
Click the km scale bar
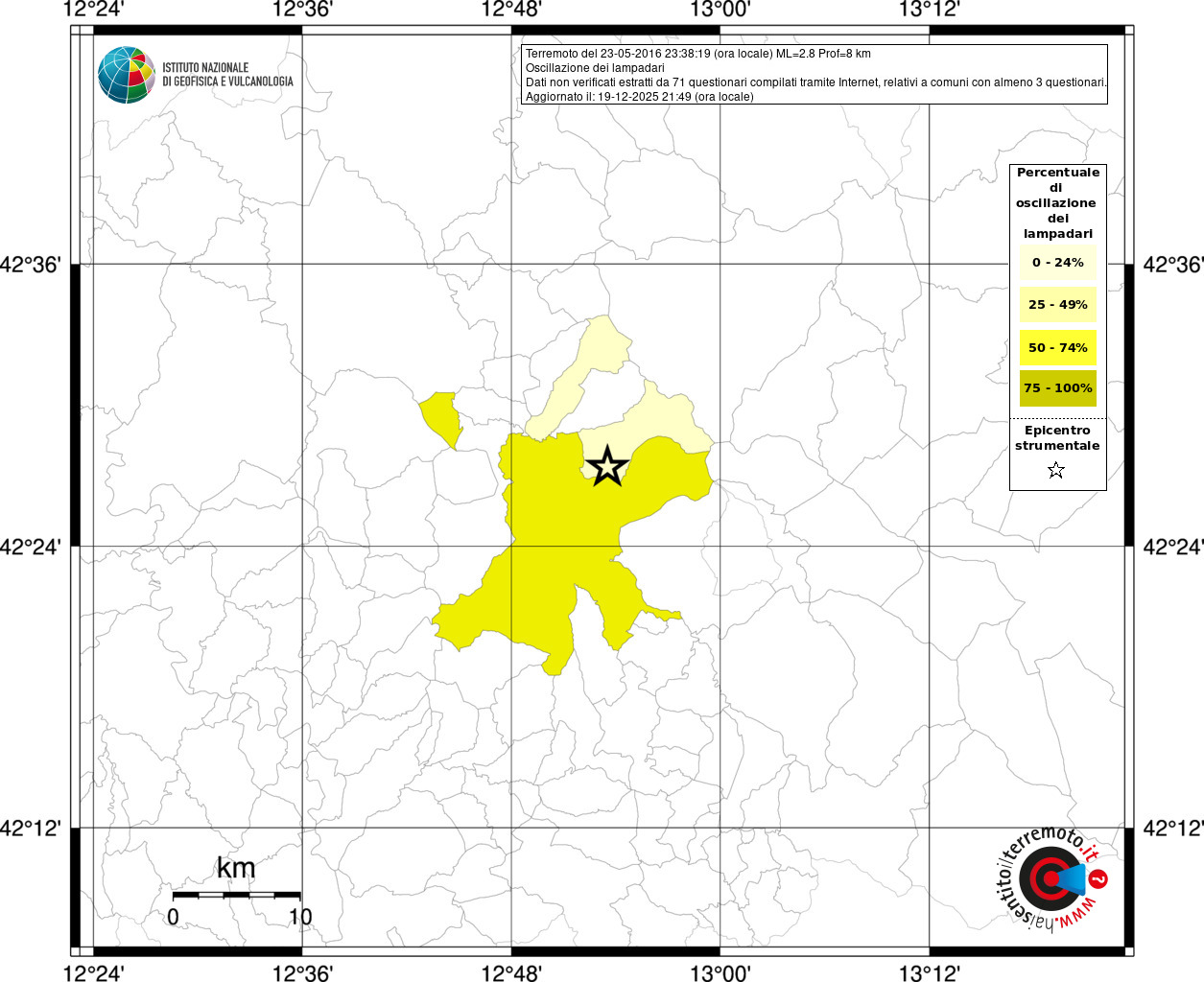click(236, 895)
